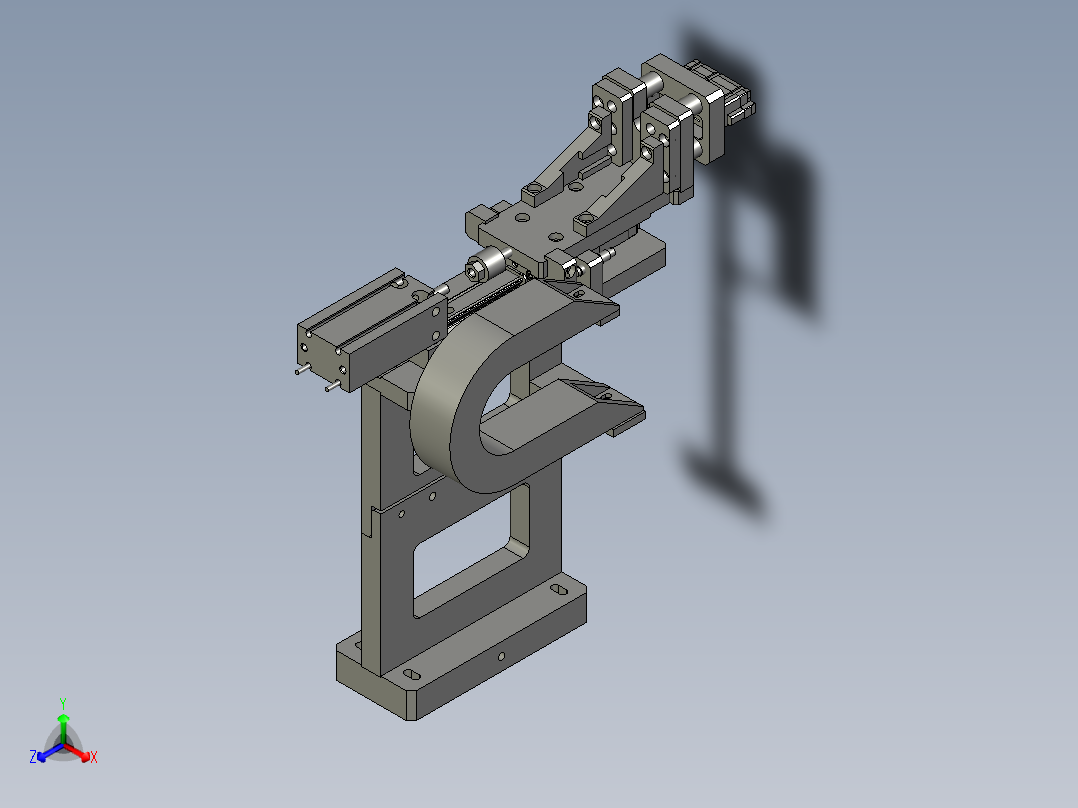This screenshot has height=808, width=1078.
Task: Click the red X axis of the triad
Action: point(78,752)
